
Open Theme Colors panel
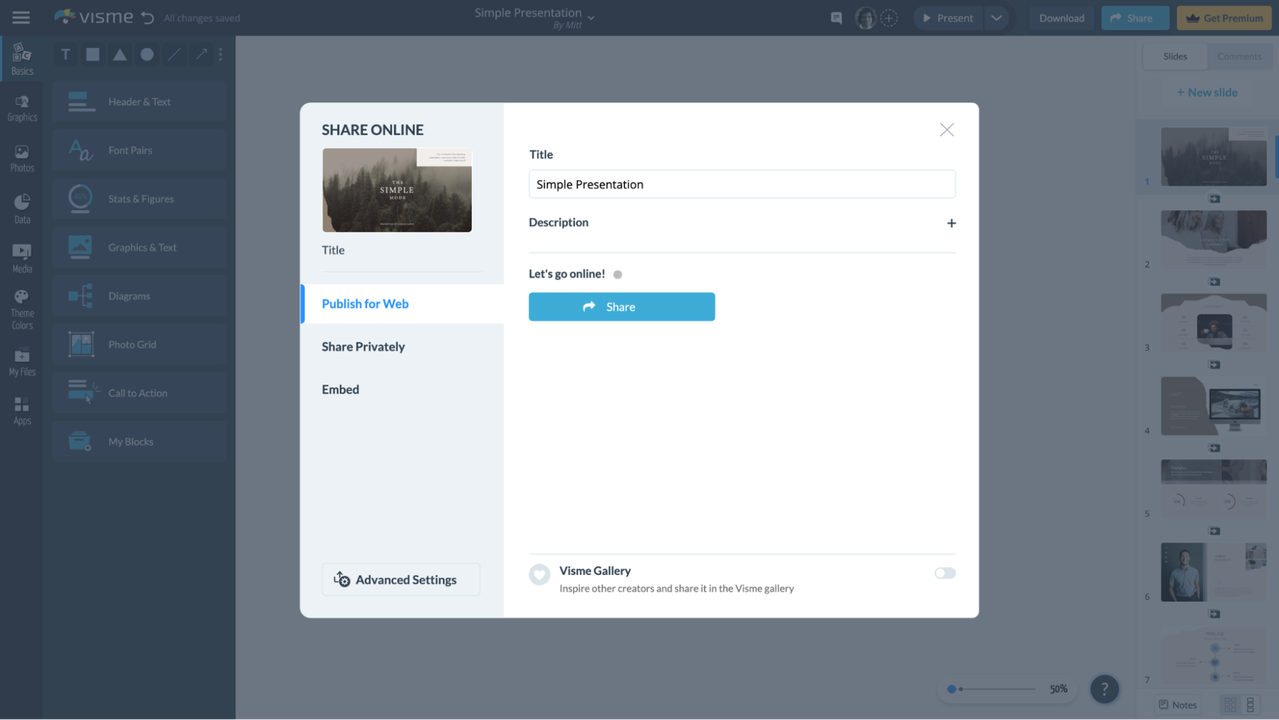coord(21,308)
